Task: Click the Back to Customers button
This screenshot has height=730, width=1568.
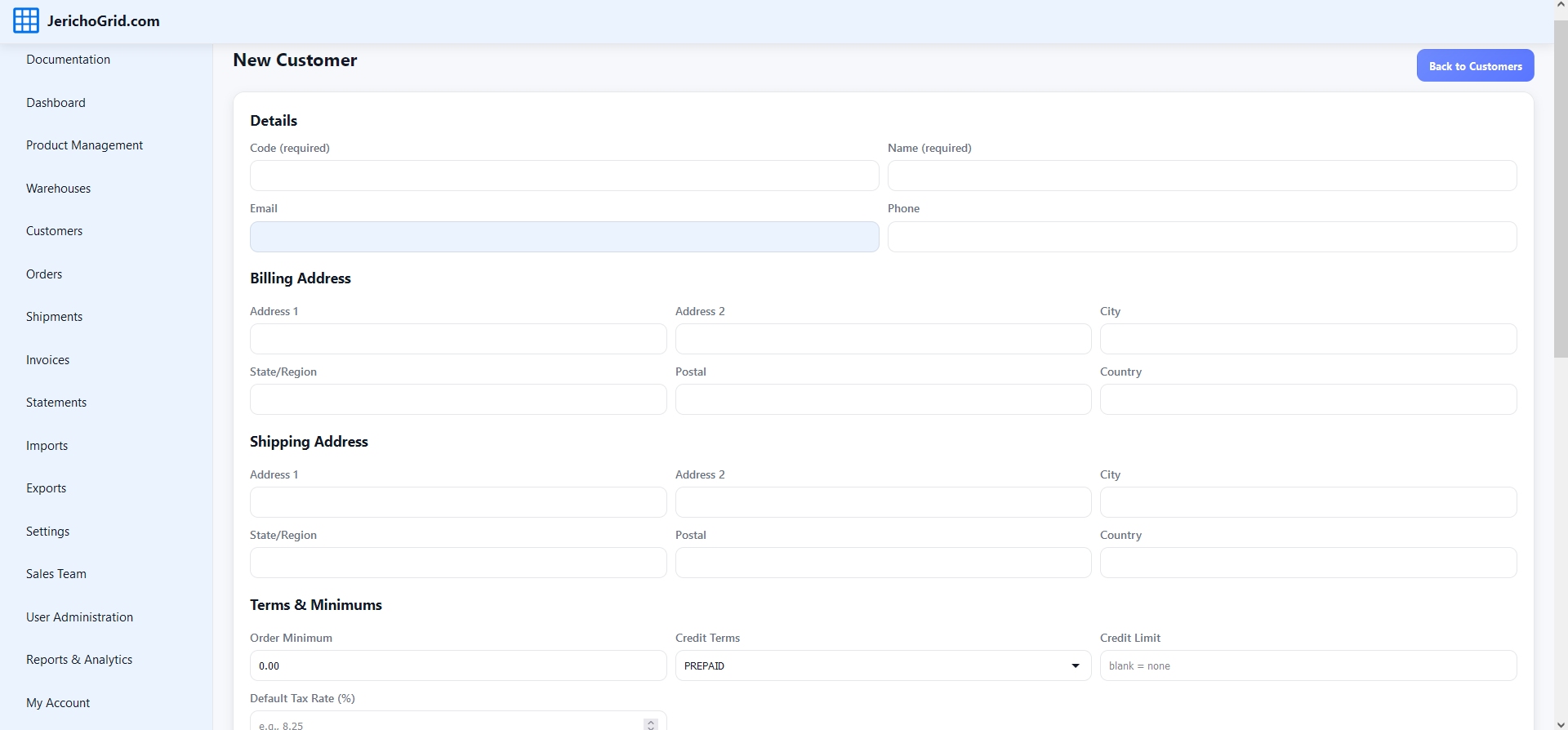Action: (x=1475, y=66)
